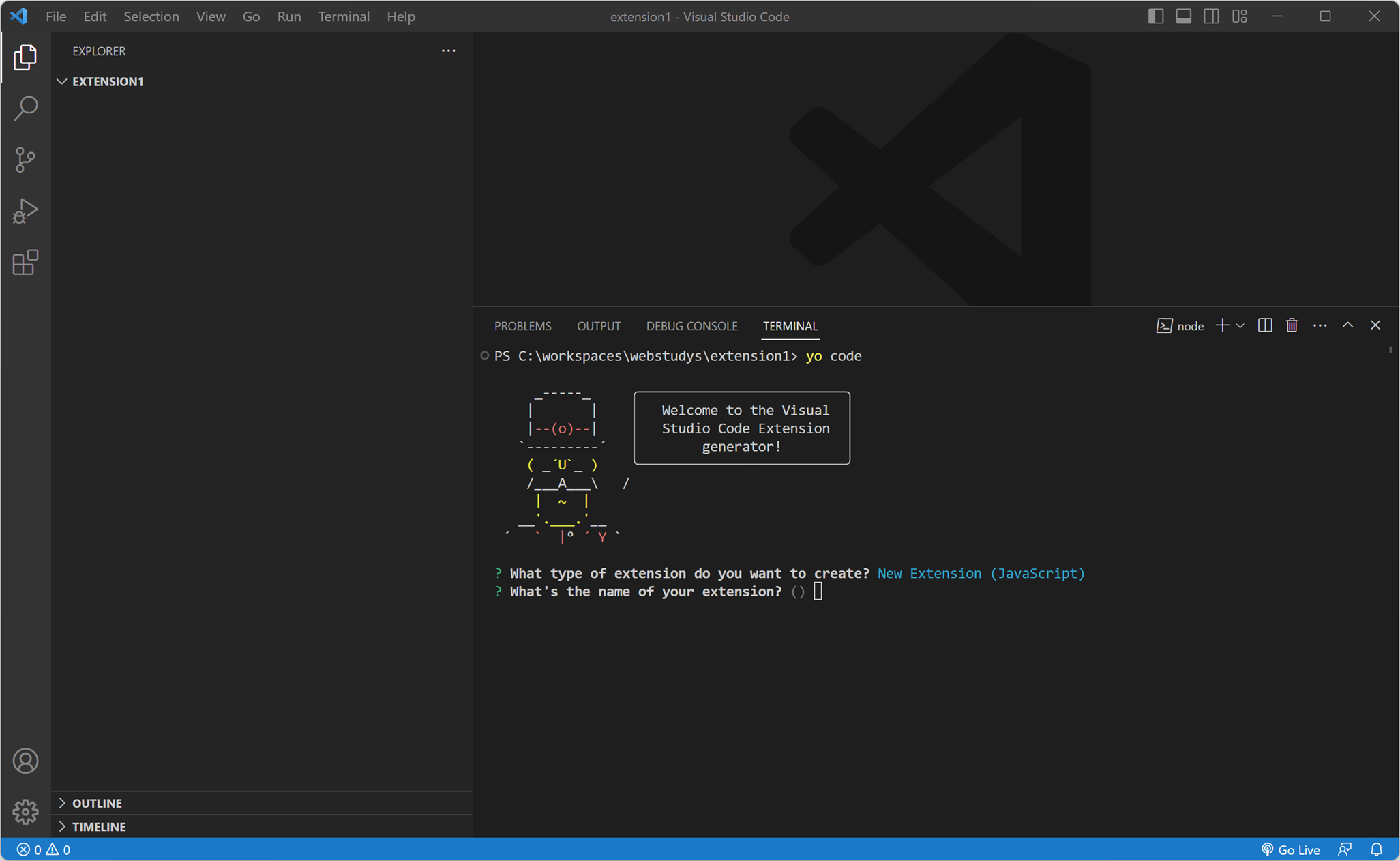Open the new terminal launch profile dropdown
This screenshot has height=861, width=1400.
tap(1240, 326)
